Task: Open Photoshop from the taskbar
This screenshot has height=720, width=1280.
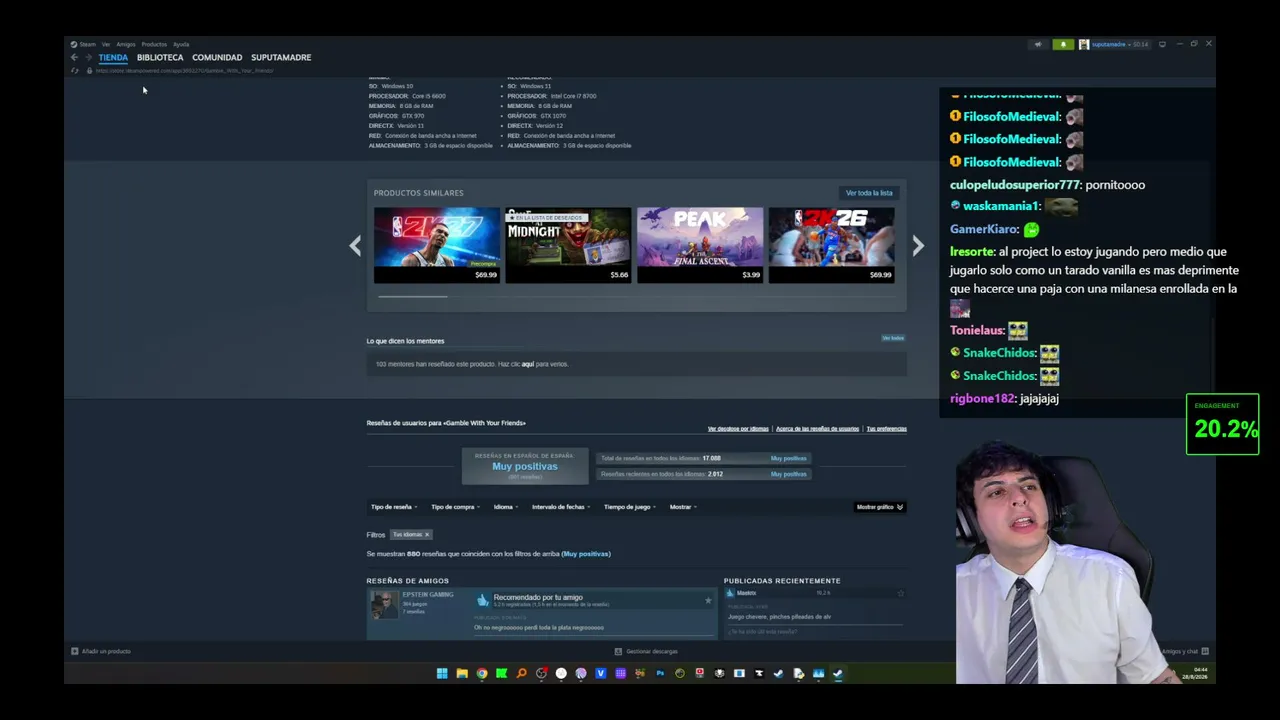Action: (660, 674)
